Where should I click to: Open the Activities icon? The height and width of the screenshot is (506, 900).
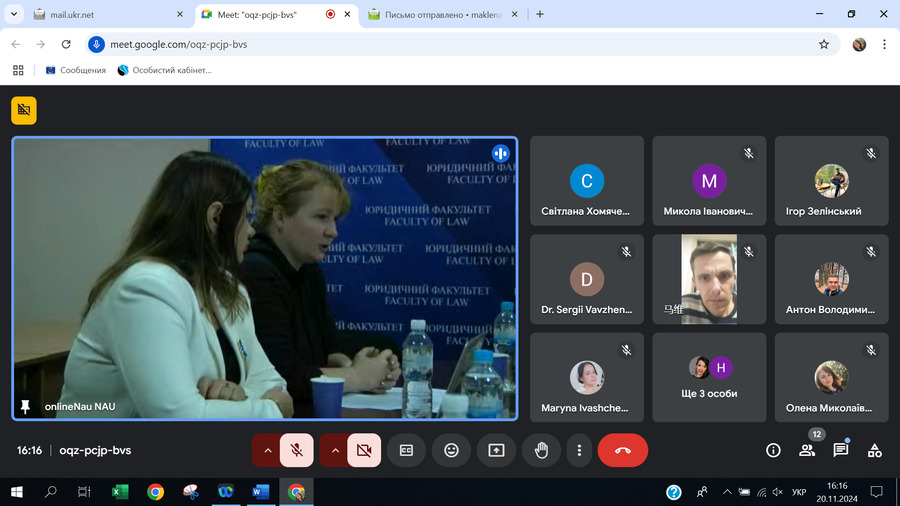coord(875,451)
